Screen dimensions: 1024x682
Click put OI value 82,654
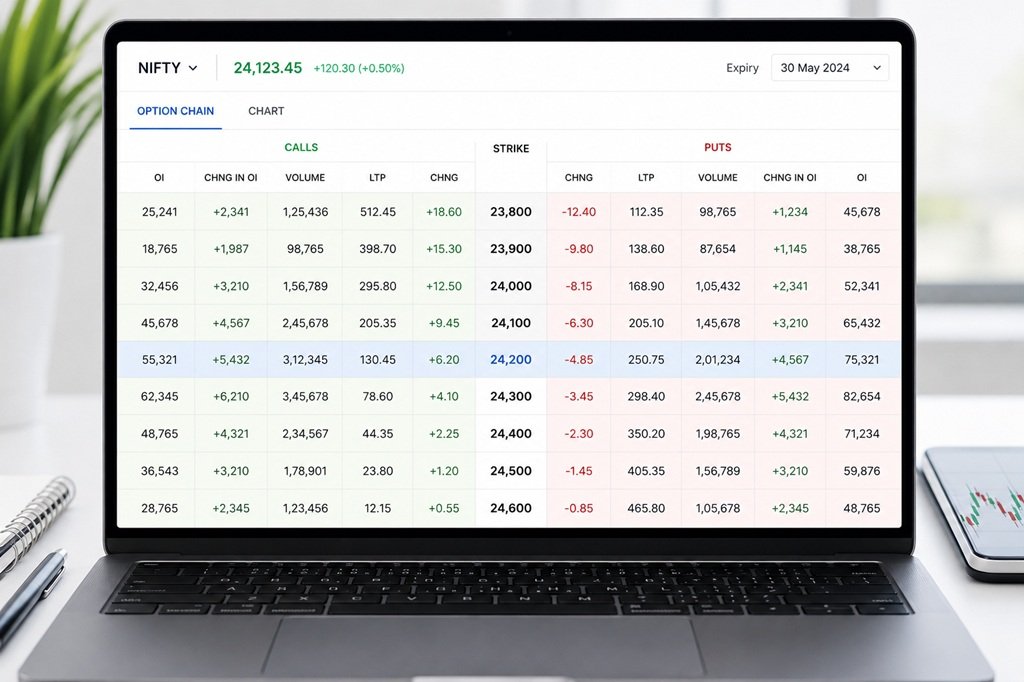coord(861,397)
